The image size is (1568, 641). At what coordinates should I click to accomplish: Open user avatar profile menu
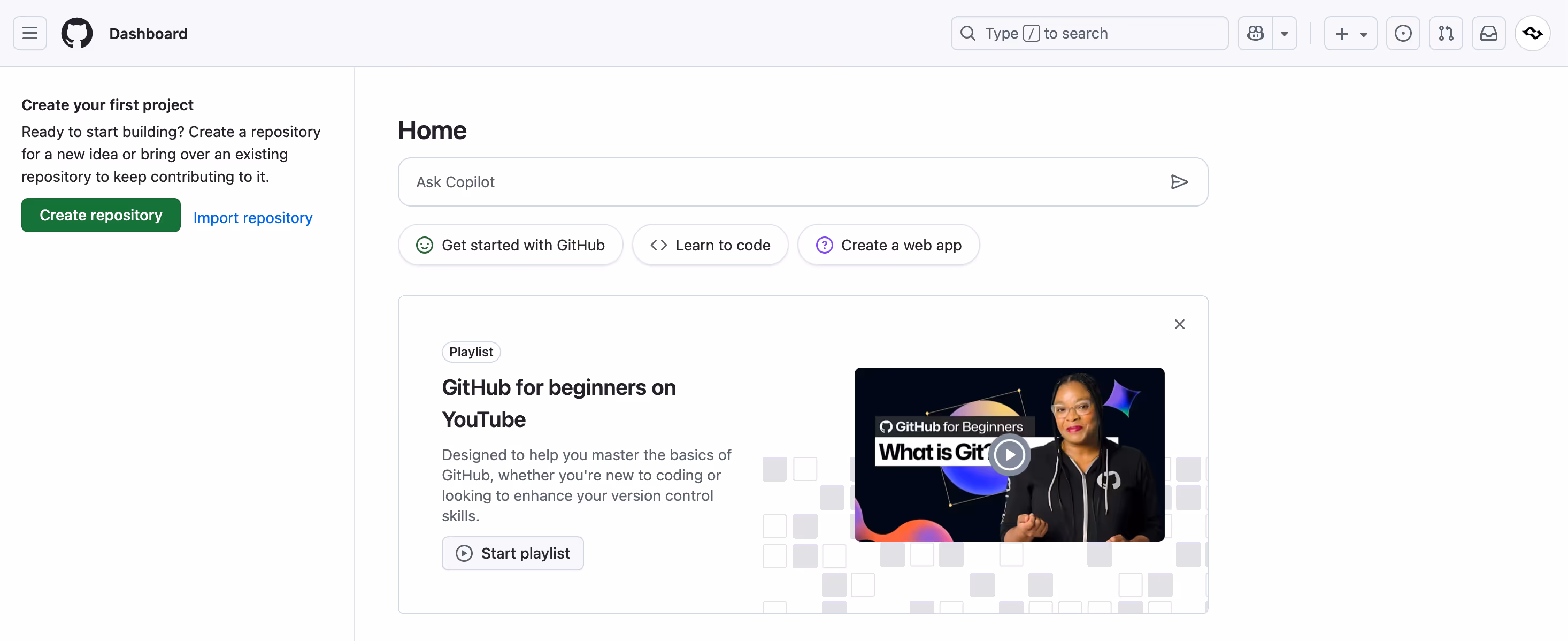click(1532, 34)
